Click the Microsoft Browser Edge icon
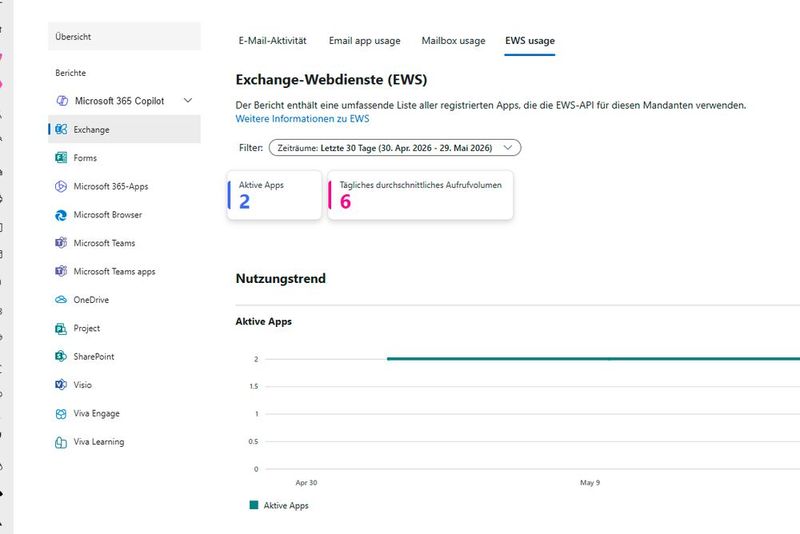Image resolution: width=800 pixels, height=534 pixels. point(61,215)
